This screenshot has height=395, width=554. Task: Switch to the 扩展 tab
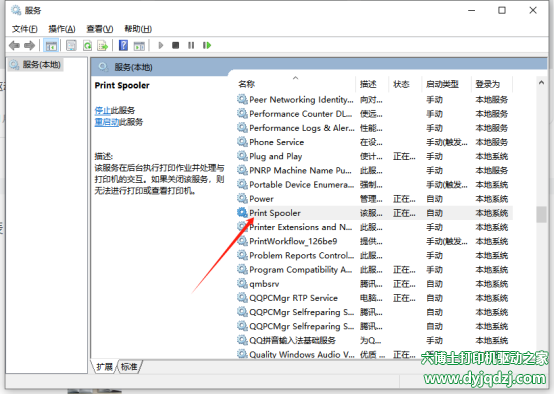104,367
